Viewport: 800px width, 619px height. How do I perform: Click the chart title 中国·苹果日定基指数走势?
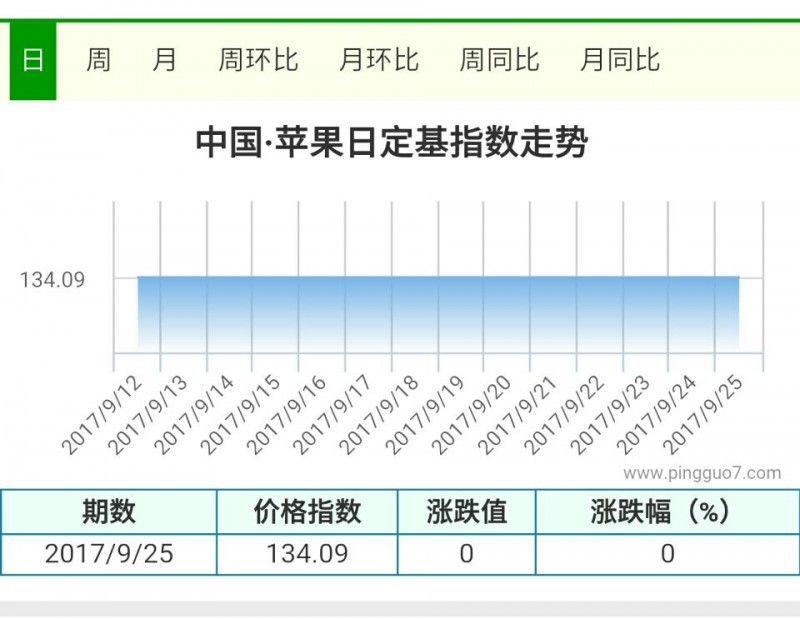click(x=392, y=142)
